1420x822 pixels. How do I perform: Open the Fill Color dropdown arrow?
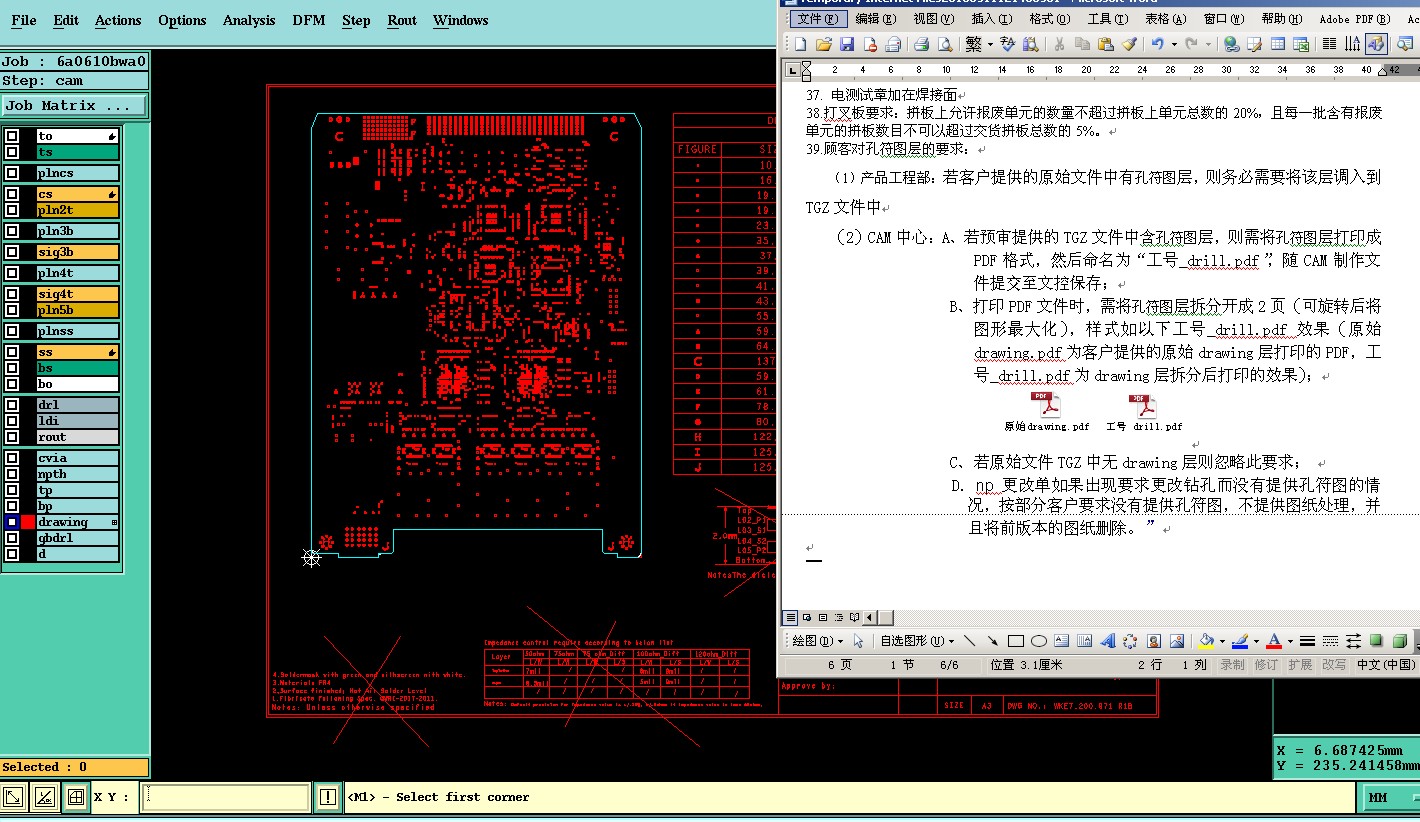coord(1222,641)
